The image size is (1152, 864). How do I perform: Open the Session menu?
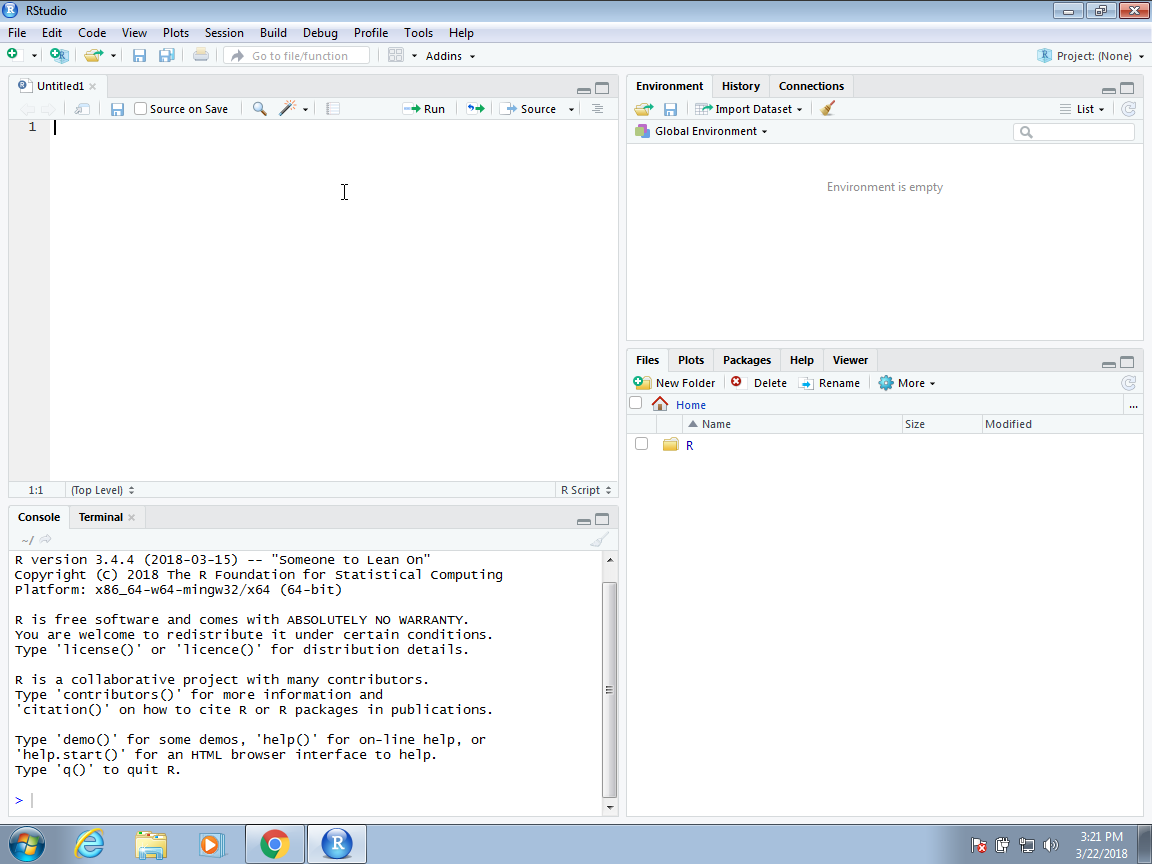point(224,33)
